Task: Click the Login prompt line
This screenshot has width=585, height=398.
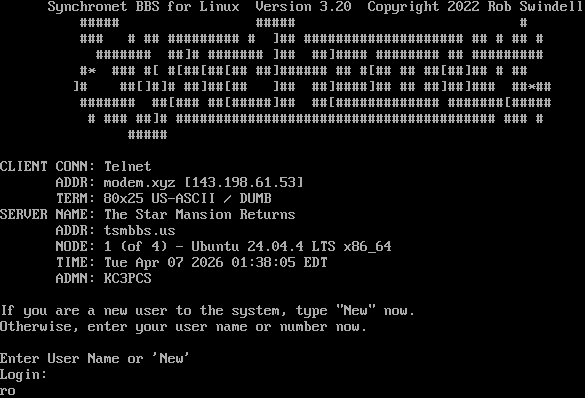Action: coord(24,375)
